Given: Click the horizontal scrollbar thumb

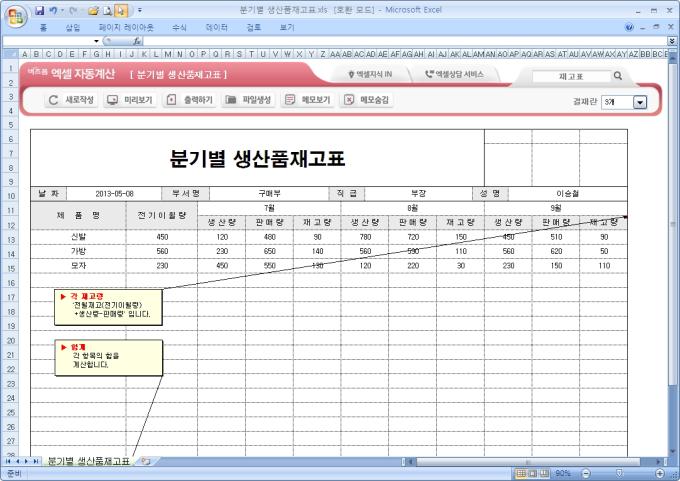Looking at the screenshot, I should [x=527, y=461].
